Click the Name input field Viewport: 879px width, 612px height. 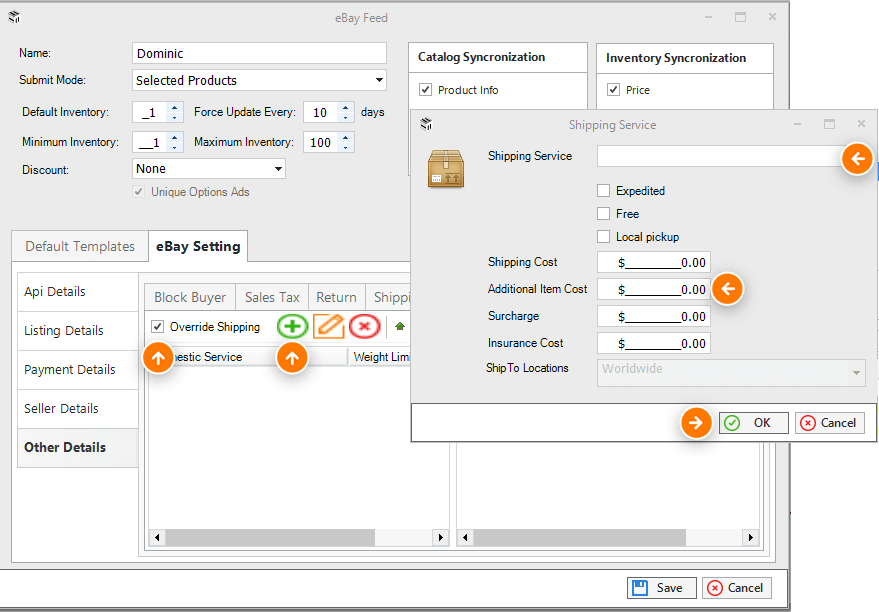click(259, 53)
